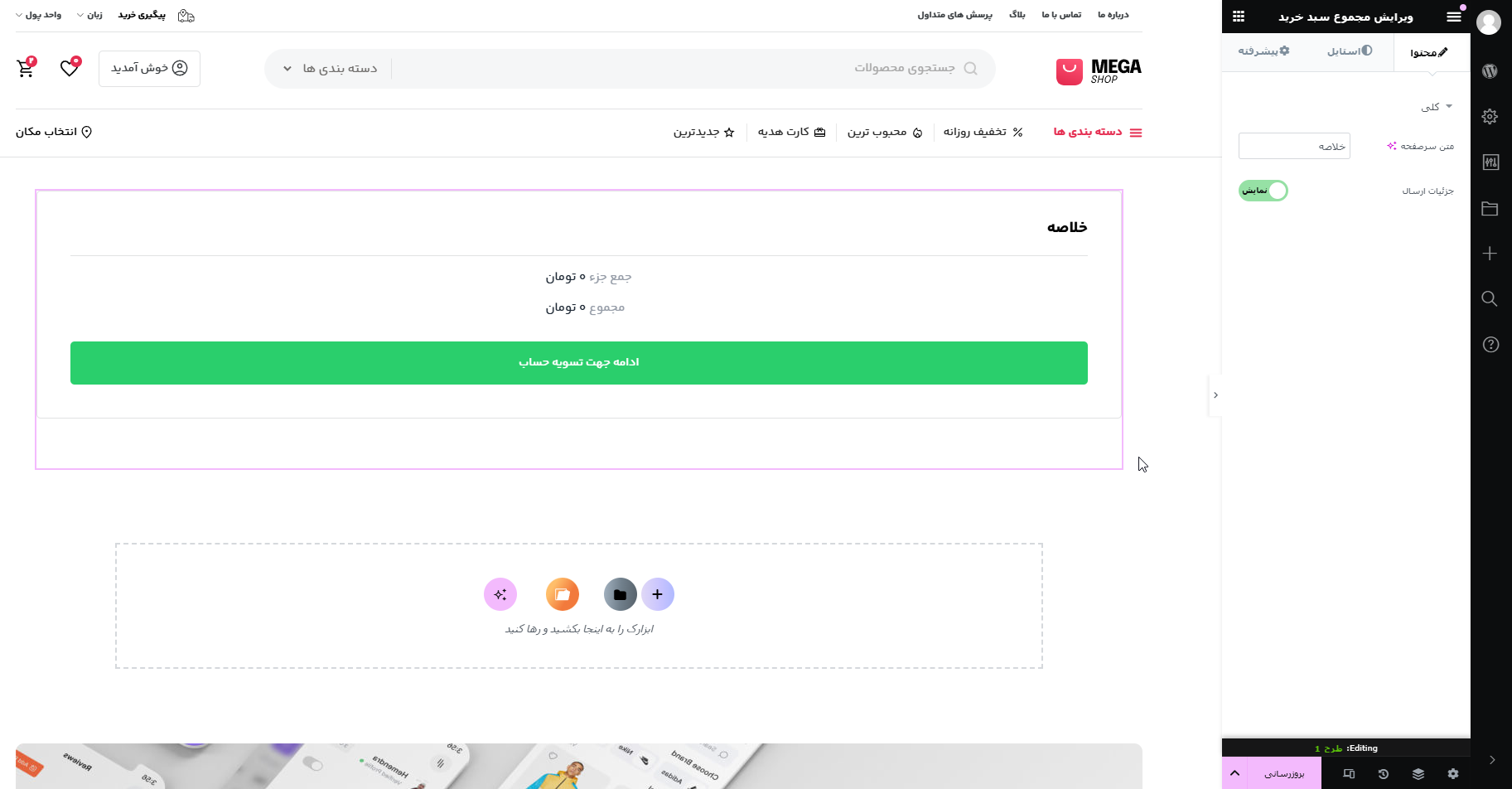This screenshot has height=789, width=1512.
Task: Click the خلاصه heading text input field
Action: pos(1294,147)
